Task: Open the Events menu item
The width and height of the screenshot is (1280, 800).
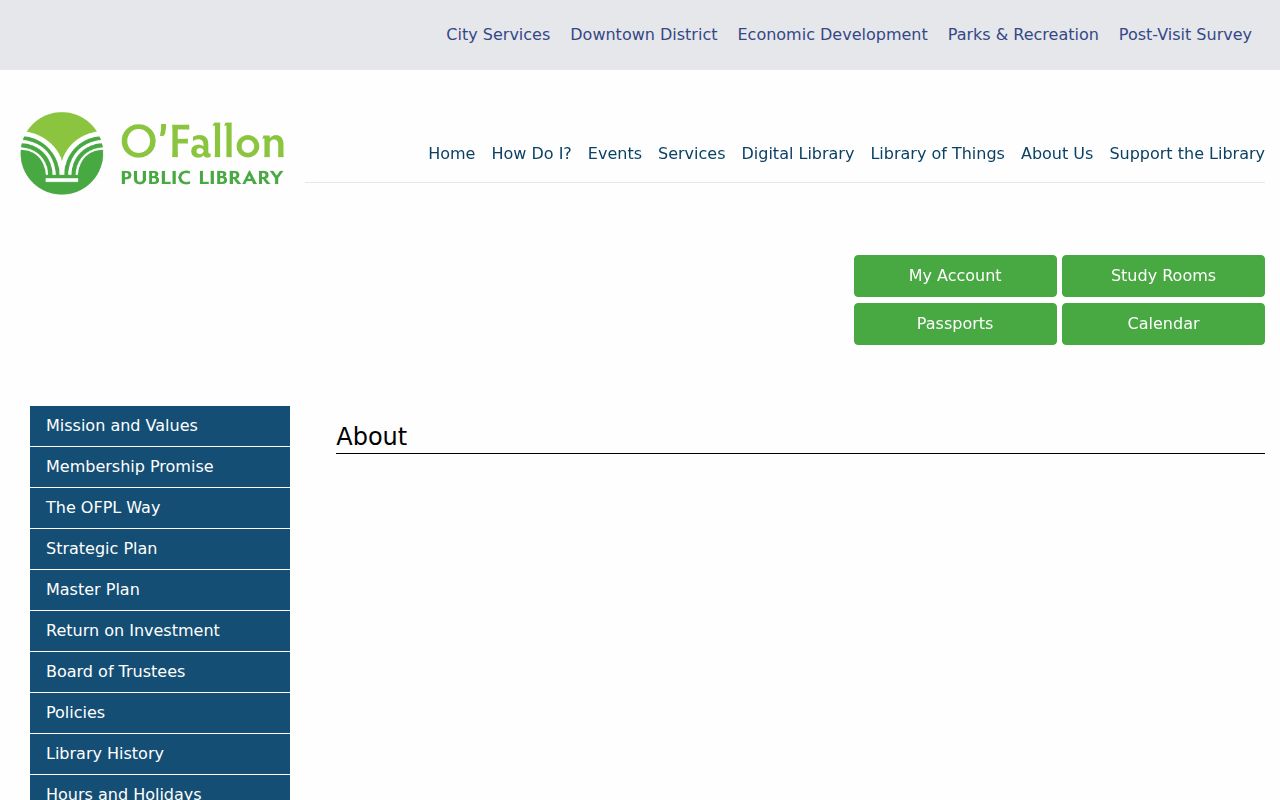Action: point(615,154)
